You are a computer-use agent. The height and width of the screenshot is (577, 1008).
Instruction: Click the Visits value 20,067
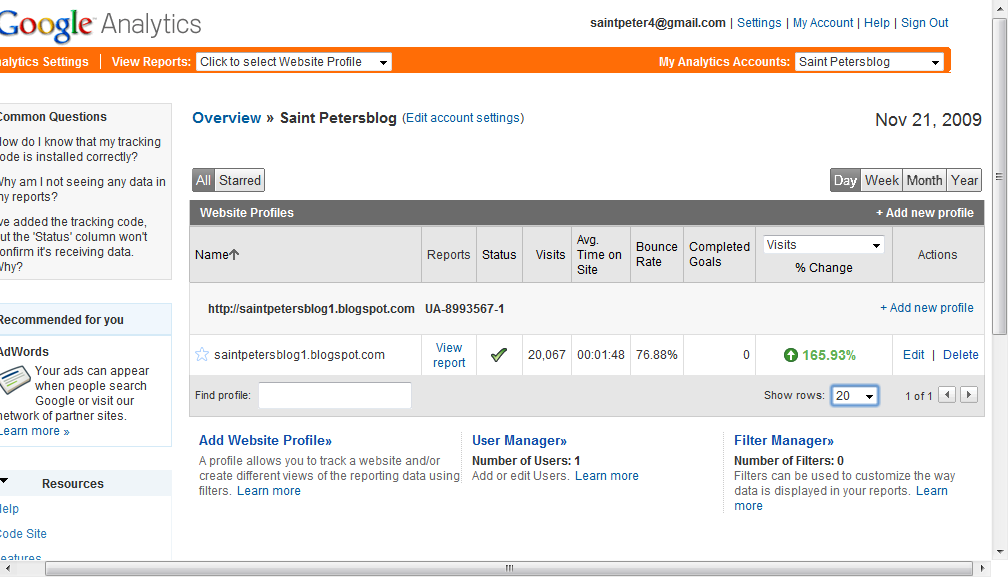tap(546, 355)
